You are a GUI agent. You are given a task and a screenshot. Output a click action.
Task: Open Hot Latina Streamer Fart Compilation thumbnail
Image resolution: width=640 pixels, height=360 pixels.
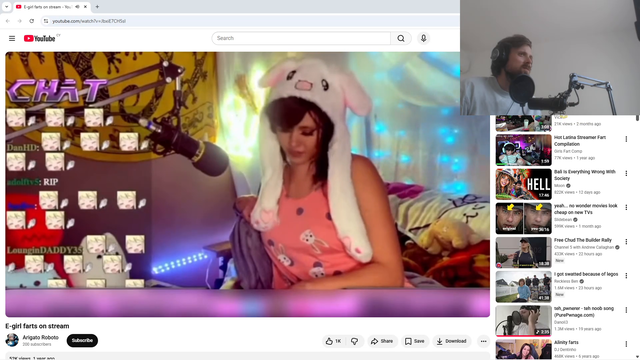pyautogui.click(x=524, y=150)
